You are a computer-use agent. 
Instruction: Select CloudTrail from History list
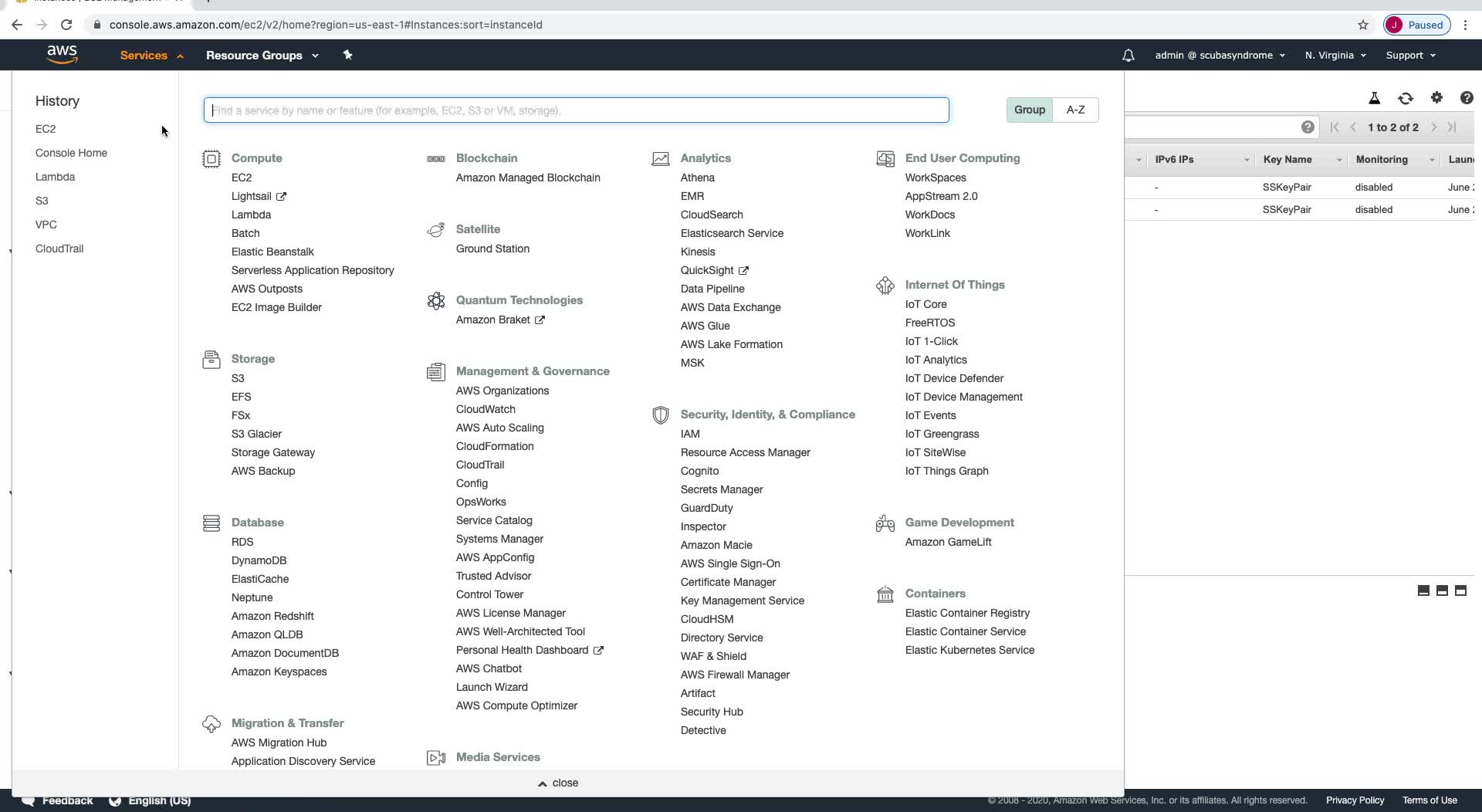[59, 249]
